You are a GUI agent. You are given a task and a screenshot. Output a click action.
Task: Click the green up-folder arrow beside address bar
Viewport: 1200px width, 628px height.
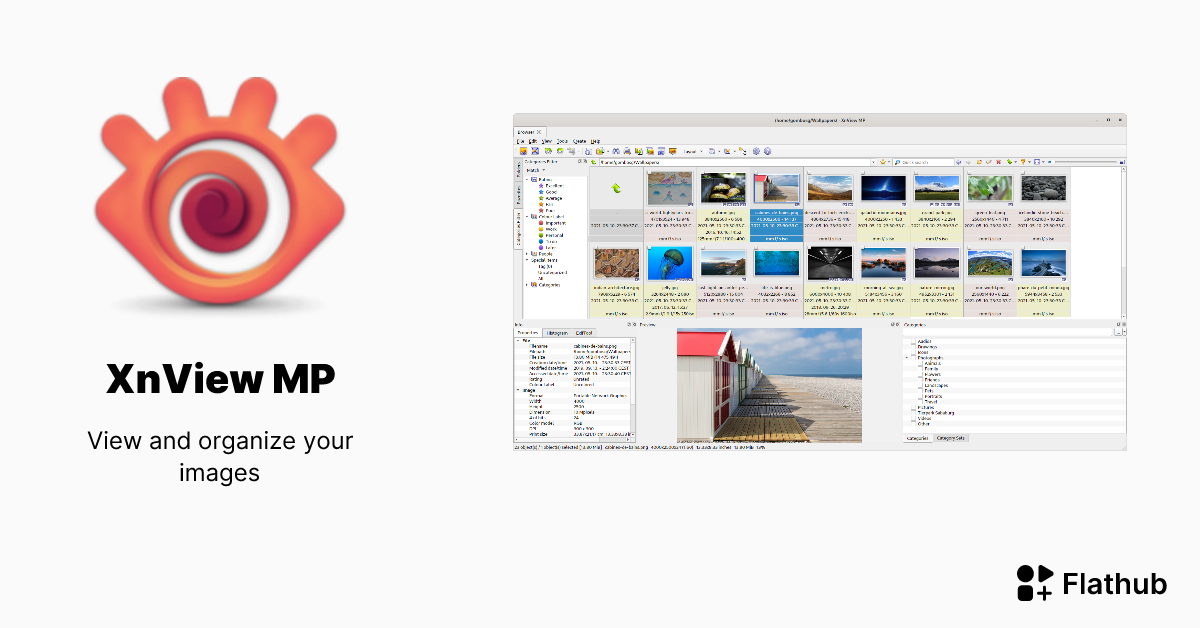594,162
